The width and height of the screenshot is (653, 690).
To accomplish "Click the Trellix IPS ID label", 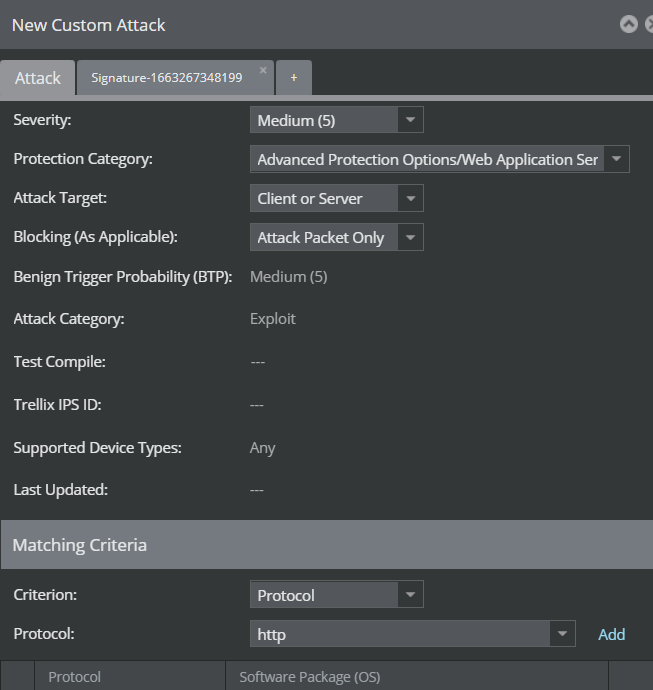I will tap(58, 404).
